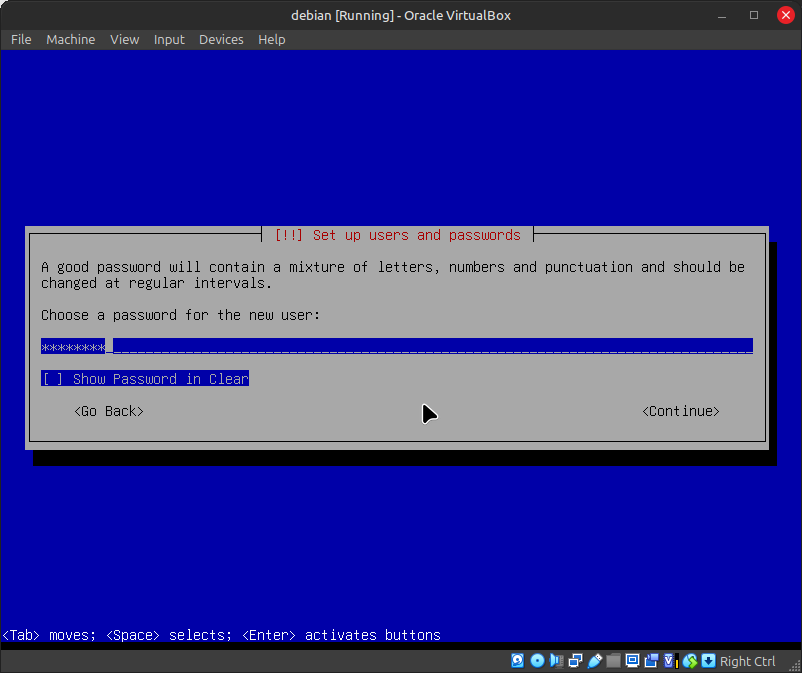Click the keyboard capture arrow icon
The width and height of the screenshot is (802, 673).
coord(708,661)
